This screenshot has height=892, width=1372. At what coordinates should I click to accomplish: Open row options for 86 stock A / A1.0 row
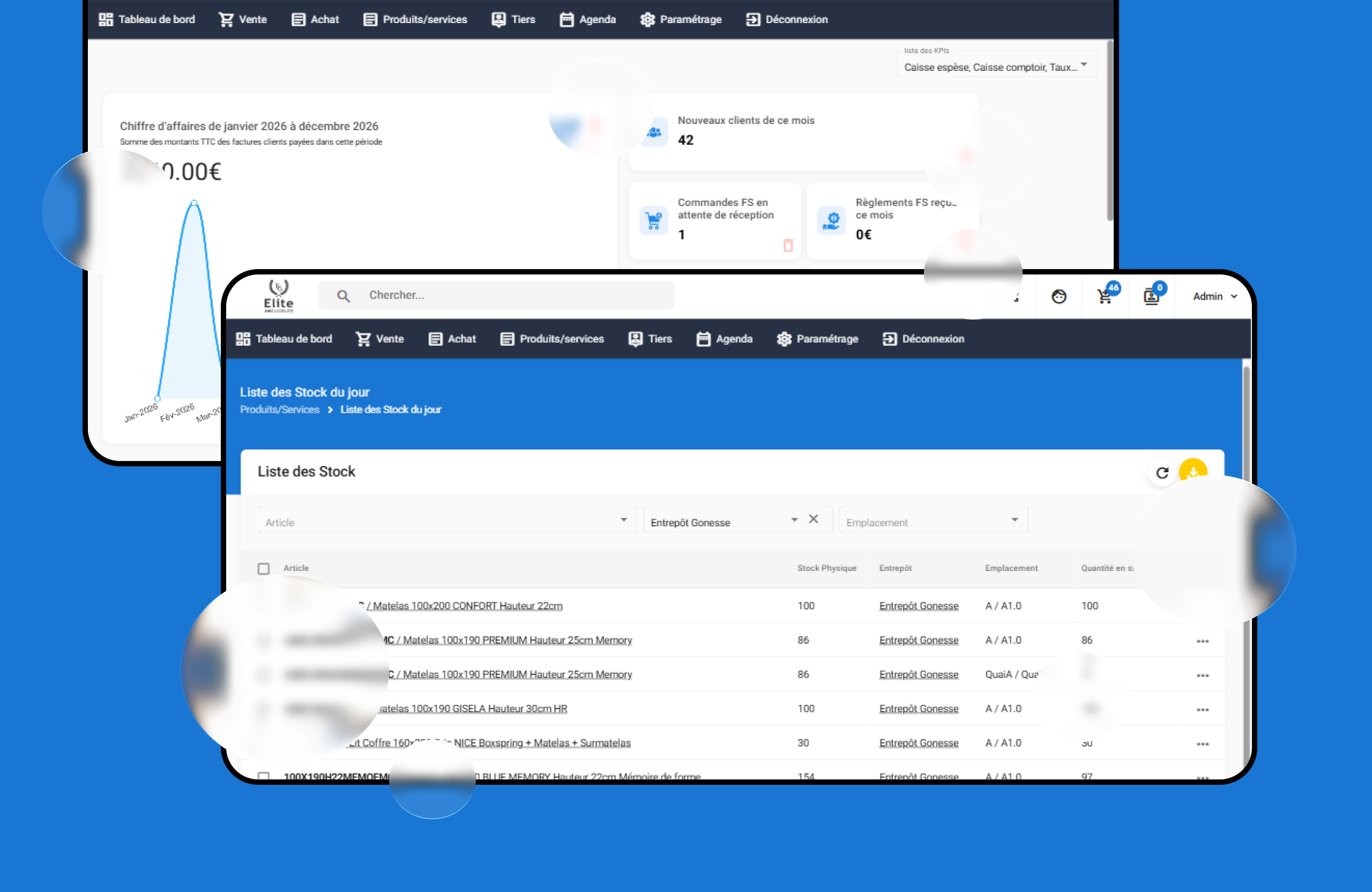point(1202,641)
